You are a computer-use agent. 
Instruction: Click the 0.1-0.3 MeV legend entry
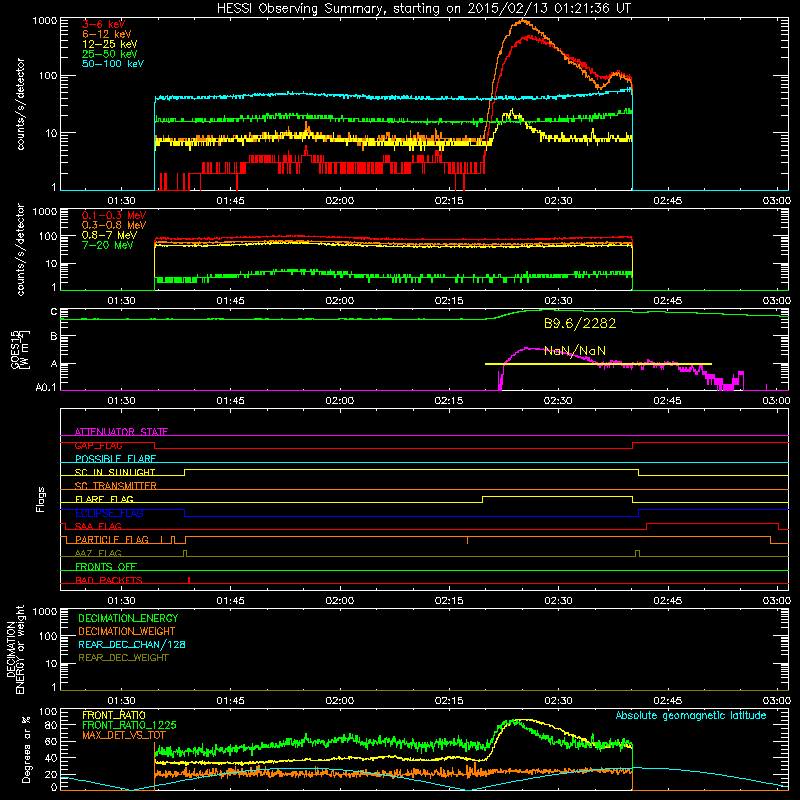[x=114, y=215]
